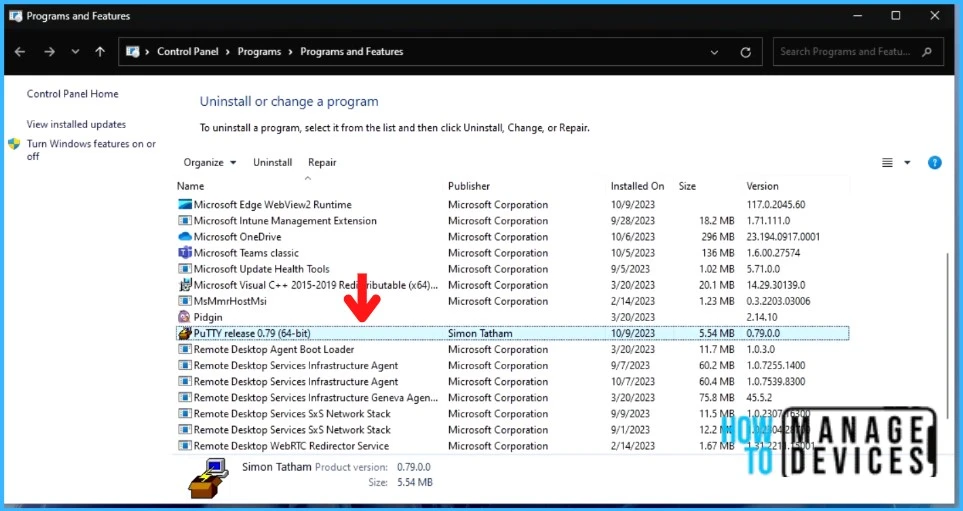Click version 1.0.7539.8300
Image resolution: width=963 pixels, height=511 pixels.
pos(776,381)
